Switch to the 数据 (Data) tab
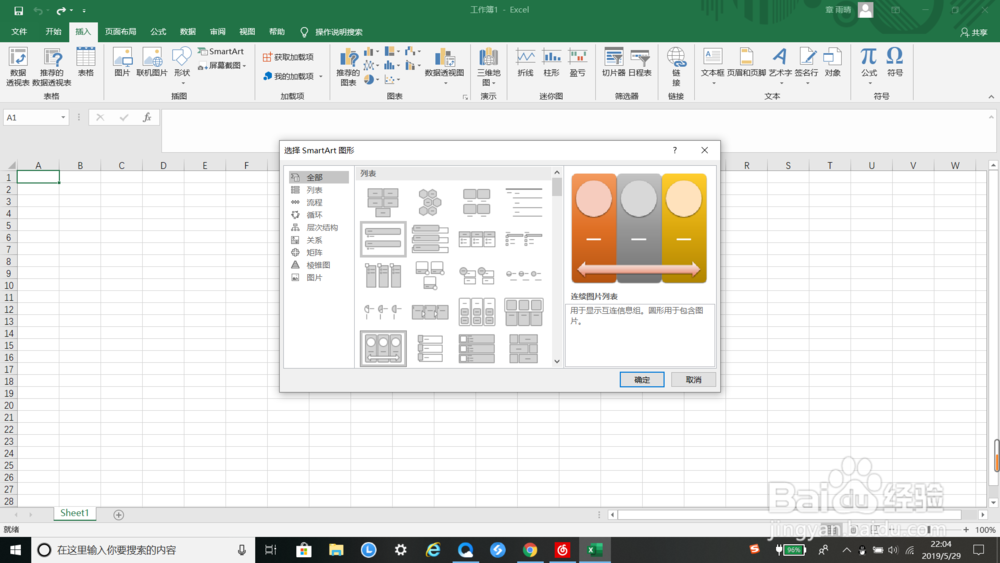The height and width of the screenshot is (563, 1000). [x=188, y=32]
